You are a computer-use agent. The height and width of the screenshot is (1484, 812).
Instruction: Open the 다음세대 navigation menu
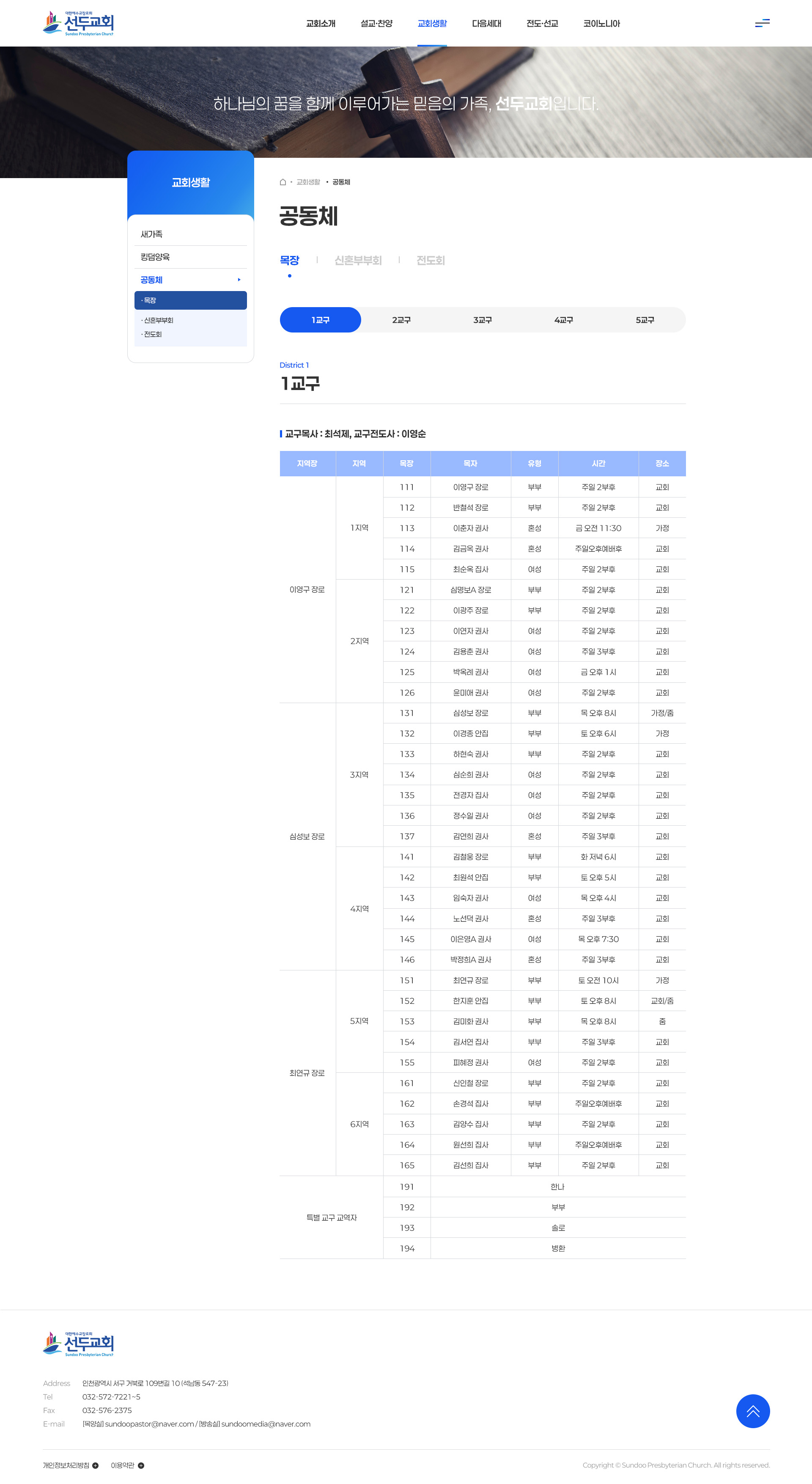(x=487, y=24)
